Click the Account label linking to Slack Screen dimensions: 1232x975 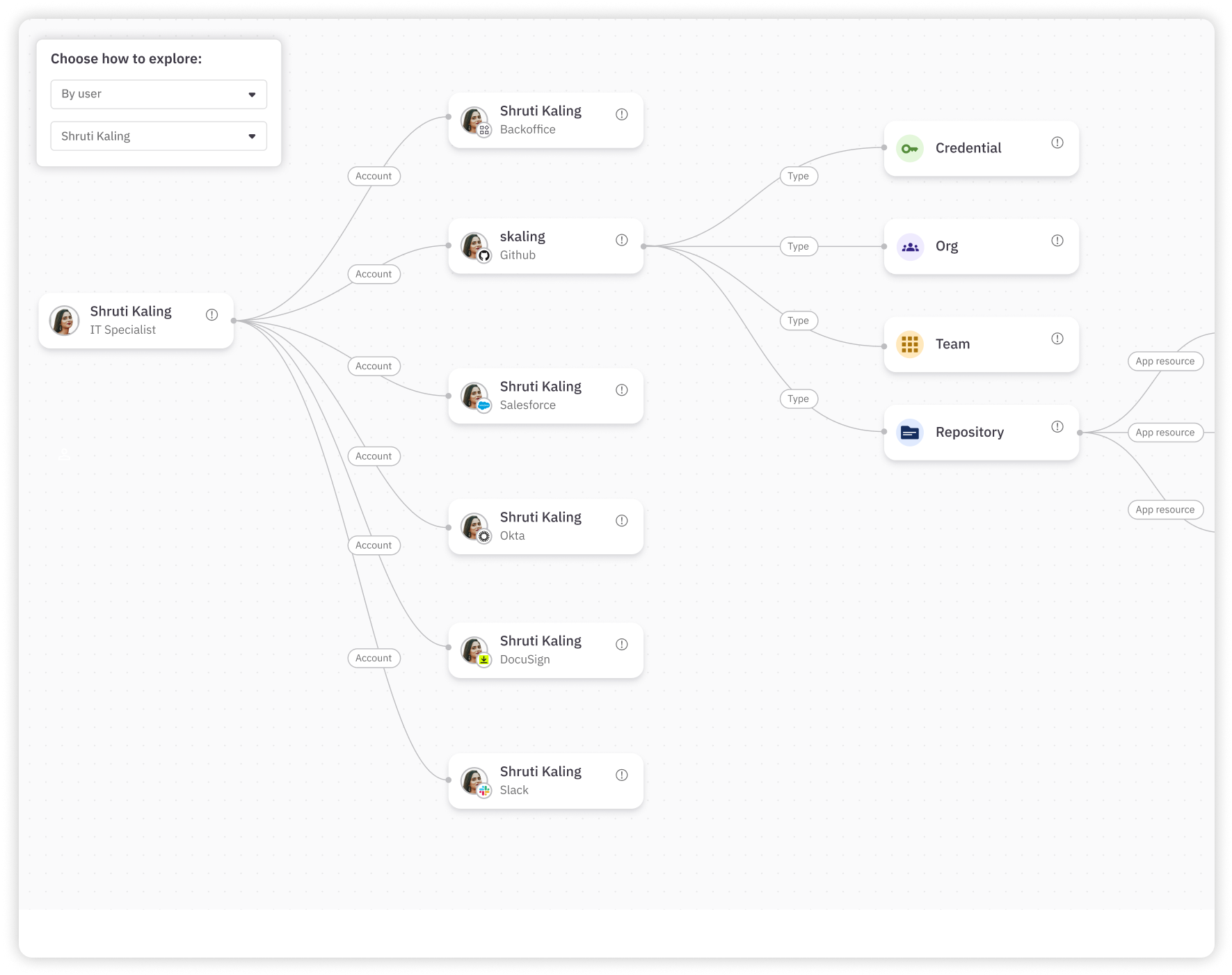(x=374, y=657)
